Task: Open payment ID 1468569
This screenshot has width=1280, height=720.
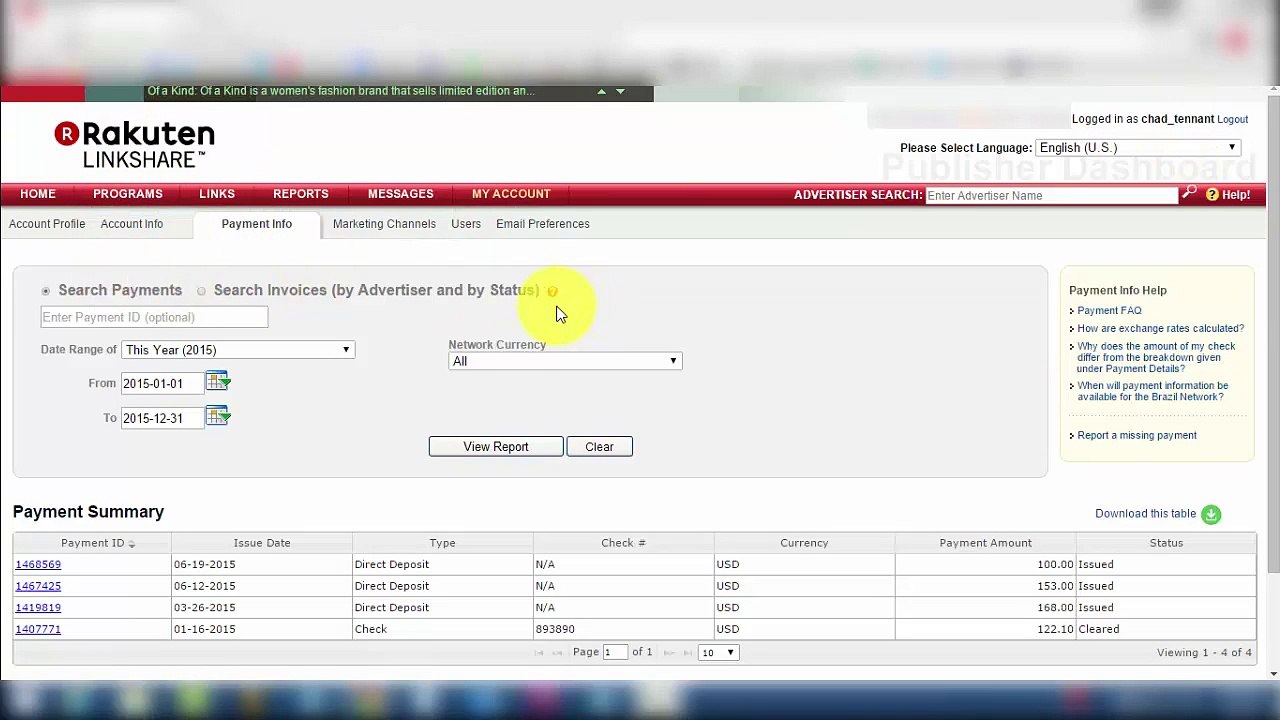Action: click(x=38, y=564)
